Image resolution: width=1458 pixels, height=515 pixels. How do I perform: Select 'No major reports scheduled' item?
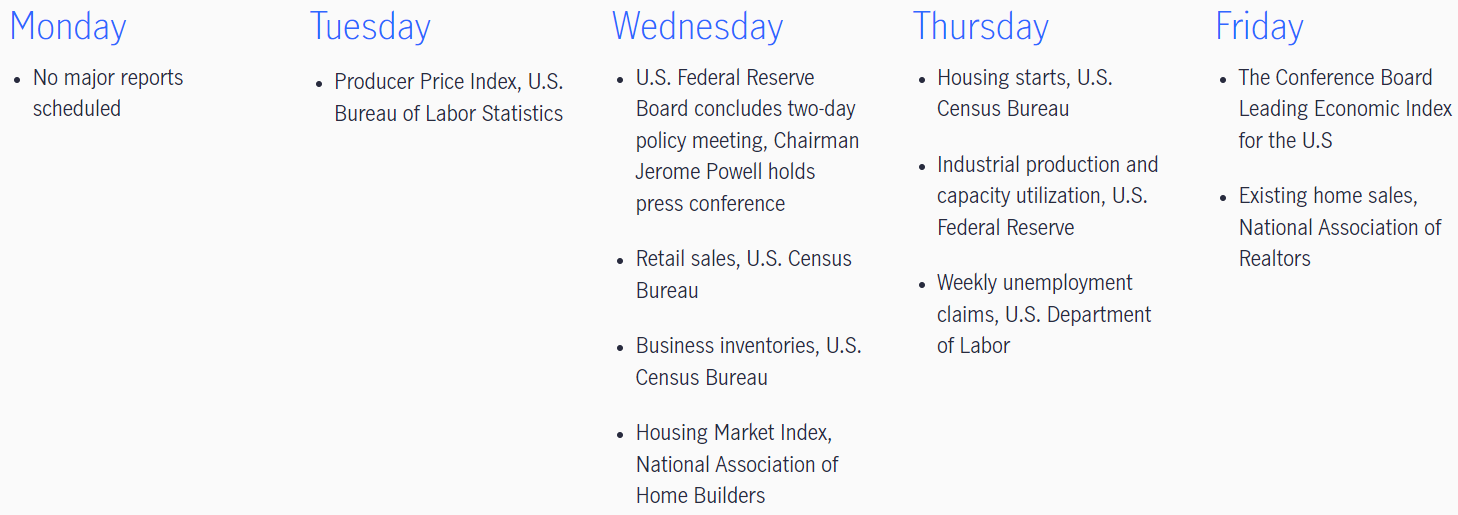tap(108, 93)
